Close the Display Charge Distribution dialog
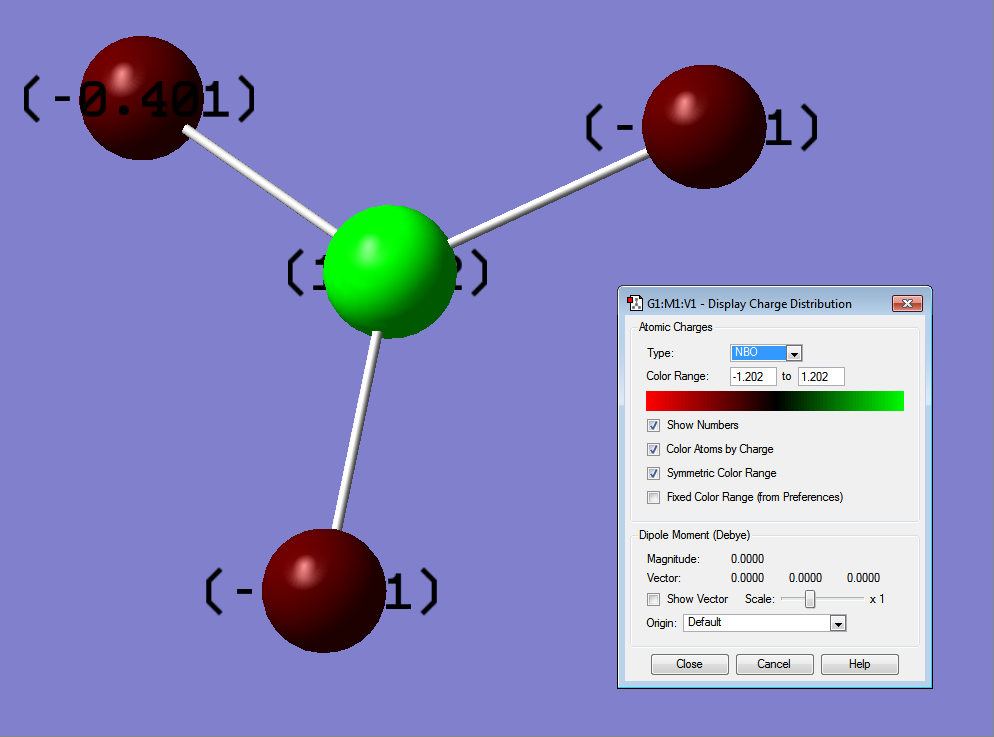 [907, 304]
